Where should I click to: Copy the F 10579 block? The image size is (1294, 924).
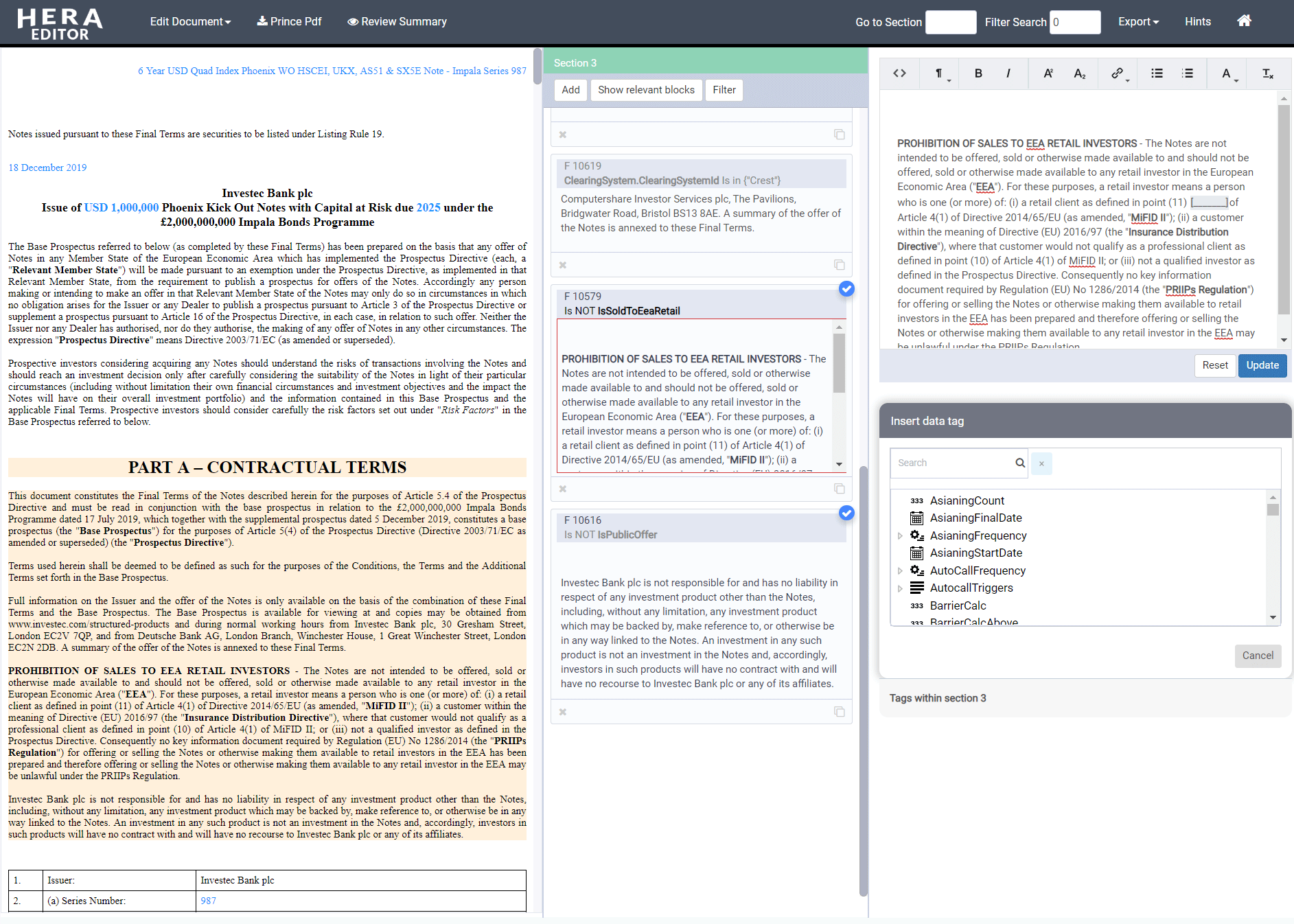839,489
